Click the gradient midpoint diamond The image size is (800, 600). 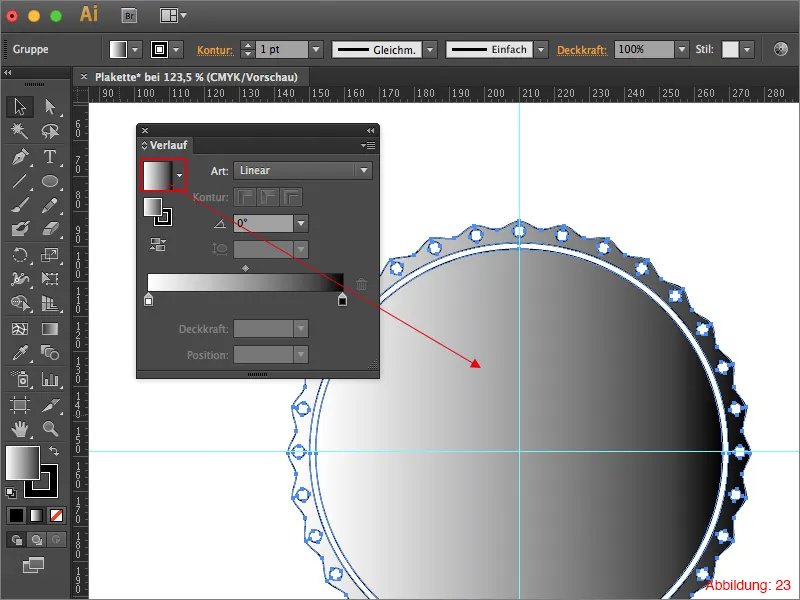245,268
